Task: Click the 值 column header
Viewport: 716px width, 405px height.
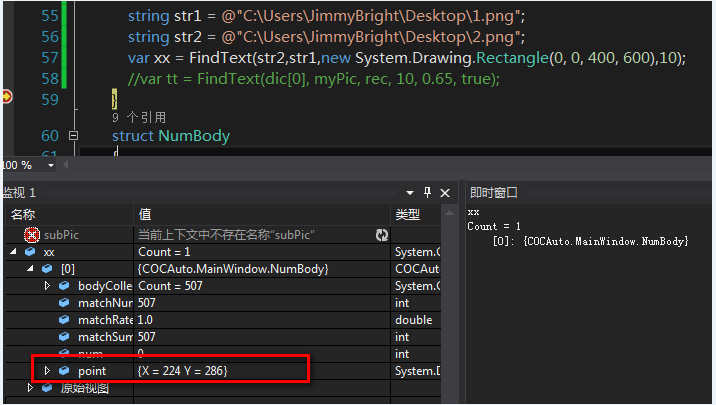Action: click(x=145, y=215)
